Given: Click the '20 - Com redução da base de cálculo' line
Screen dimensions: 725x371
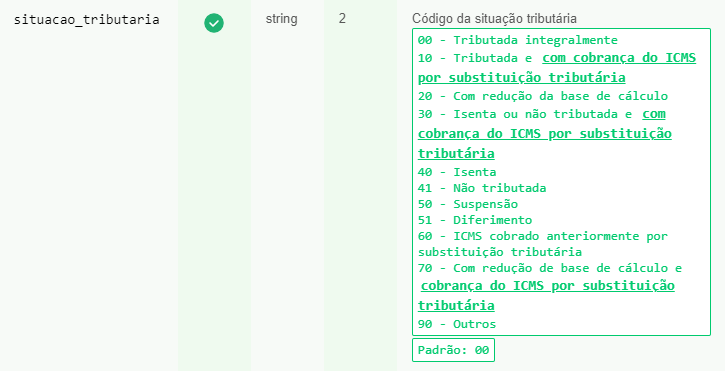Looking at the screenshot, I should coord(543,96).
